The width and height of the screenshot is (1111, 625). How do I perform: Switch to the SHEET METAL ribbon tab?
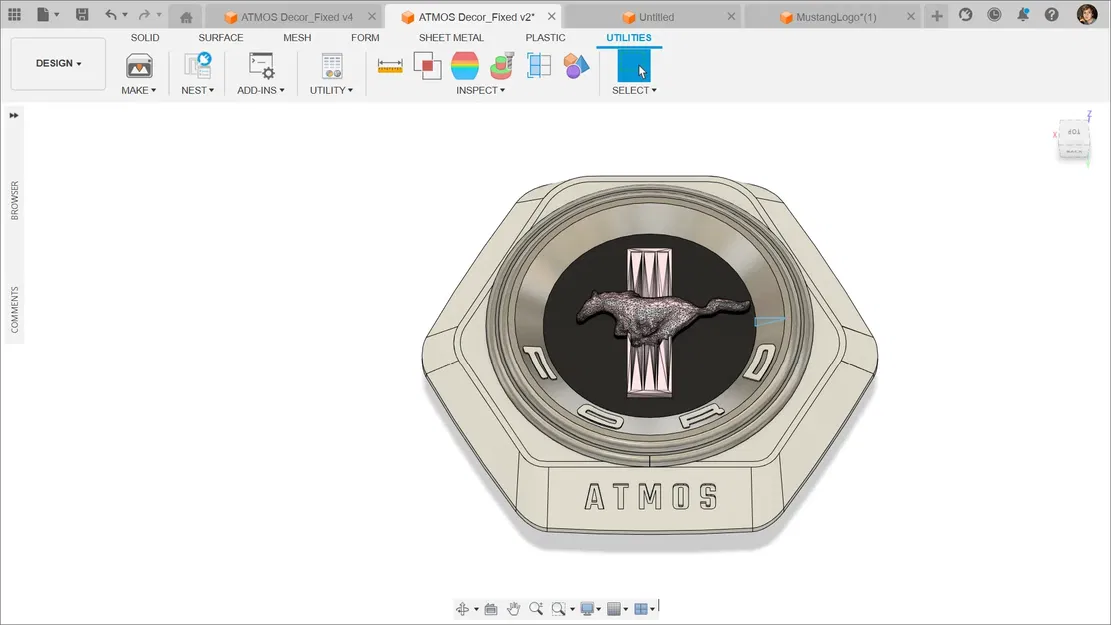tap(451, 37)
